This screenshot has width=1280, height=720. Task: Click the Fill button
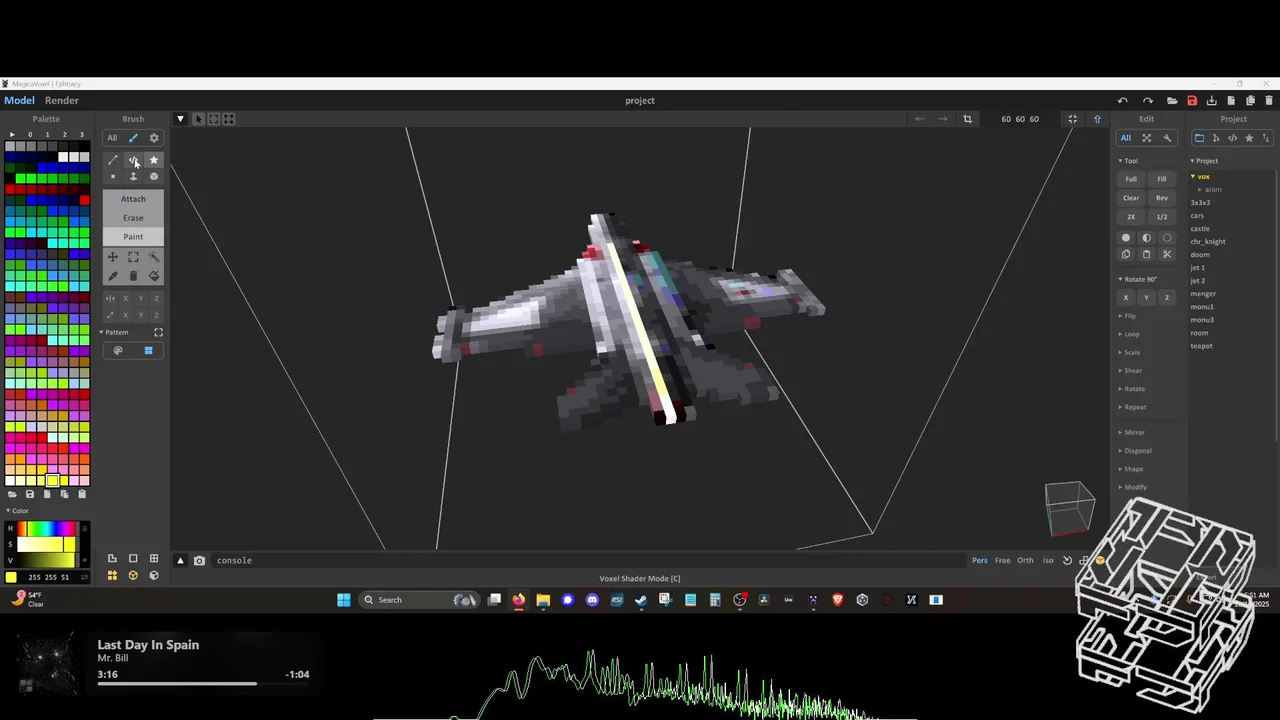pyautogui.click(x=1162, y=179)
